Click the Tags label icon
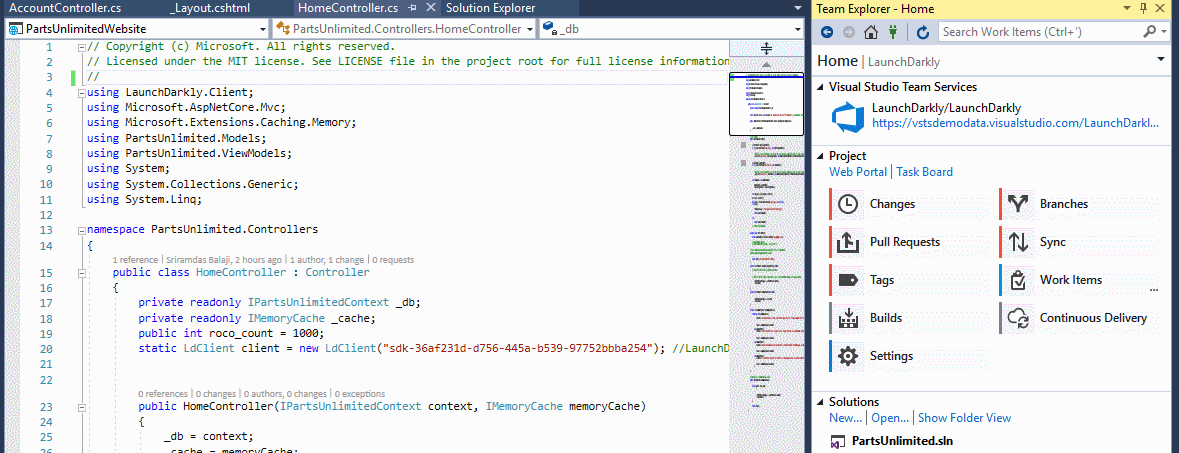Screen dimensions: 1179x453 (847, 280)
